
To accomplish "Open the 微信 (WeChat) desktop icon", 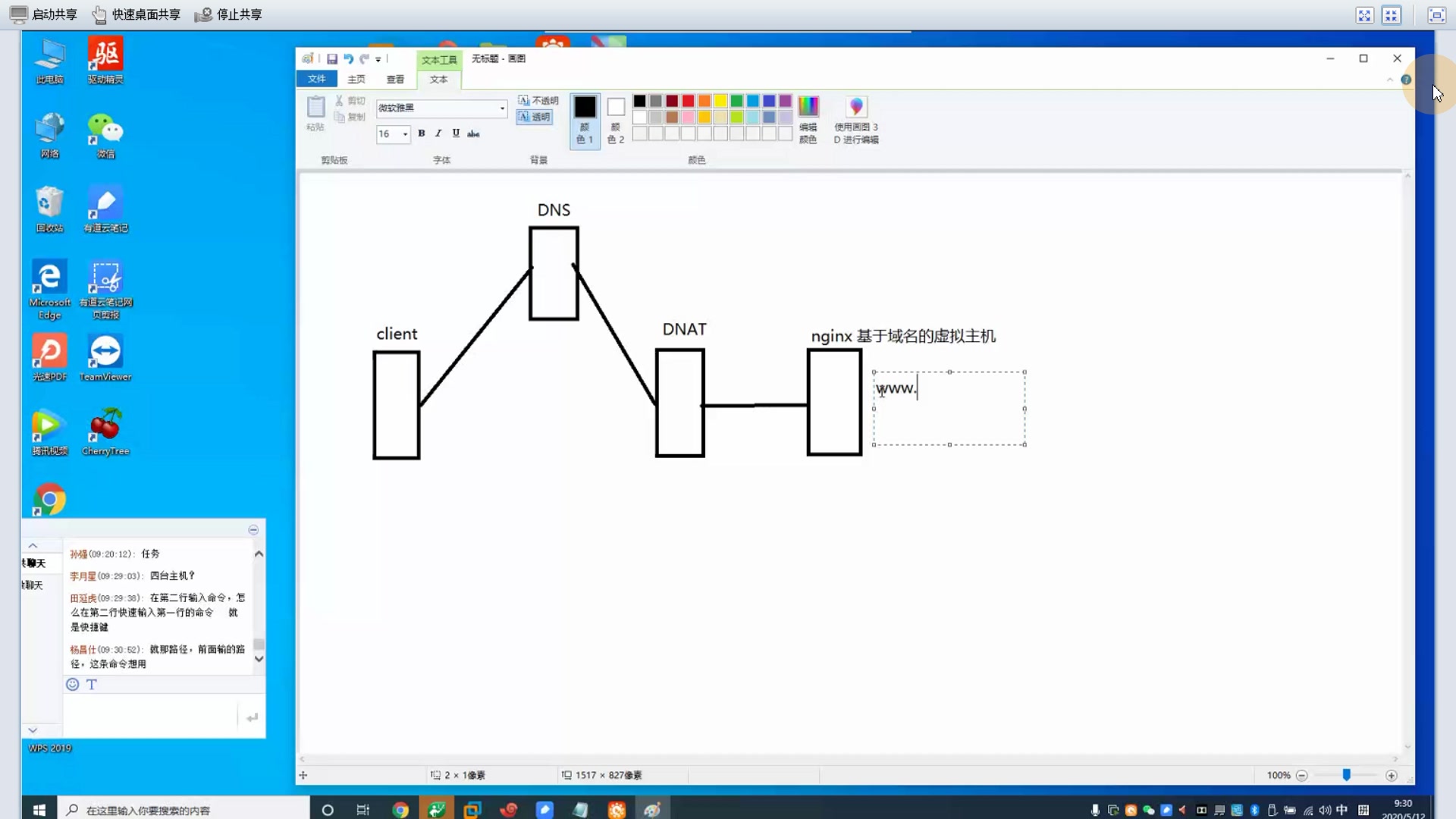I will pos(105,135).
